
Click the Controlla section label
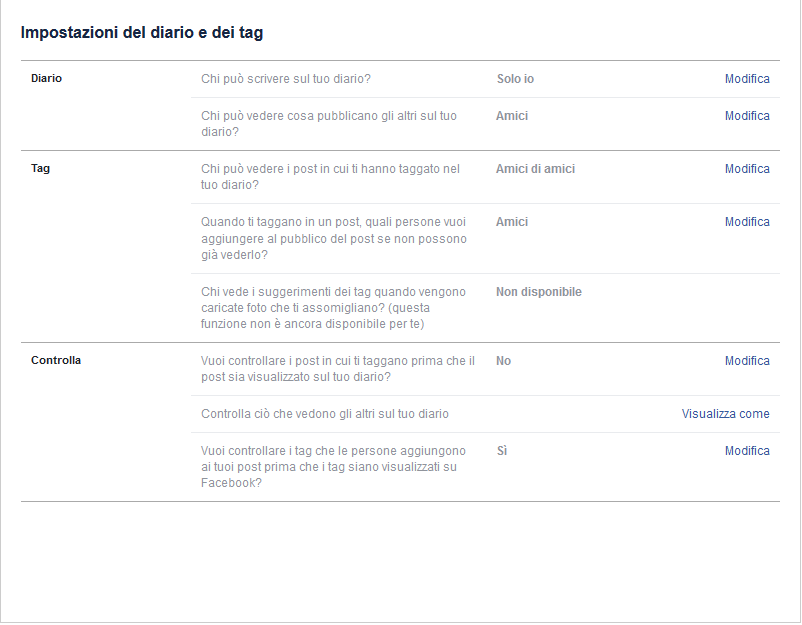[x=56, y=360]
